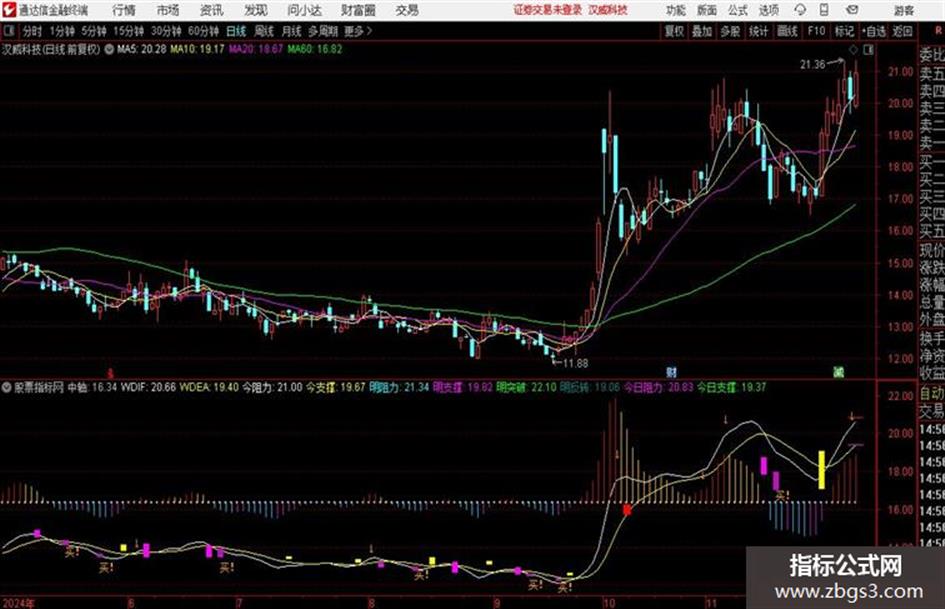Screen dimensions: 945x609
Task: Click the green MA60 indicator value
Action: coord(315,49)
